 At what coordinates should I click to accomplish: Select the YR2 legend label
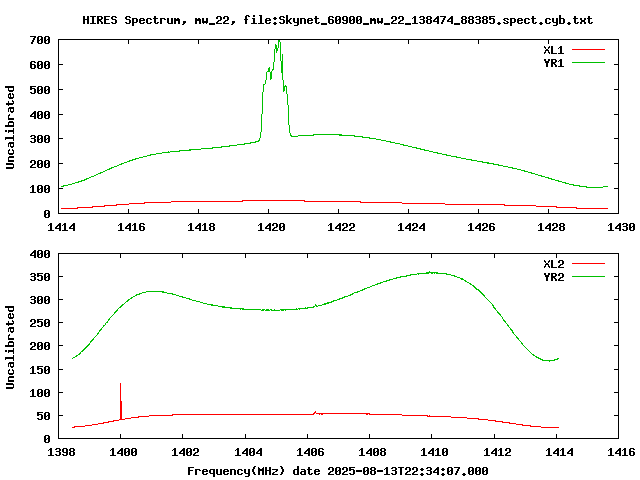(553, 277)
